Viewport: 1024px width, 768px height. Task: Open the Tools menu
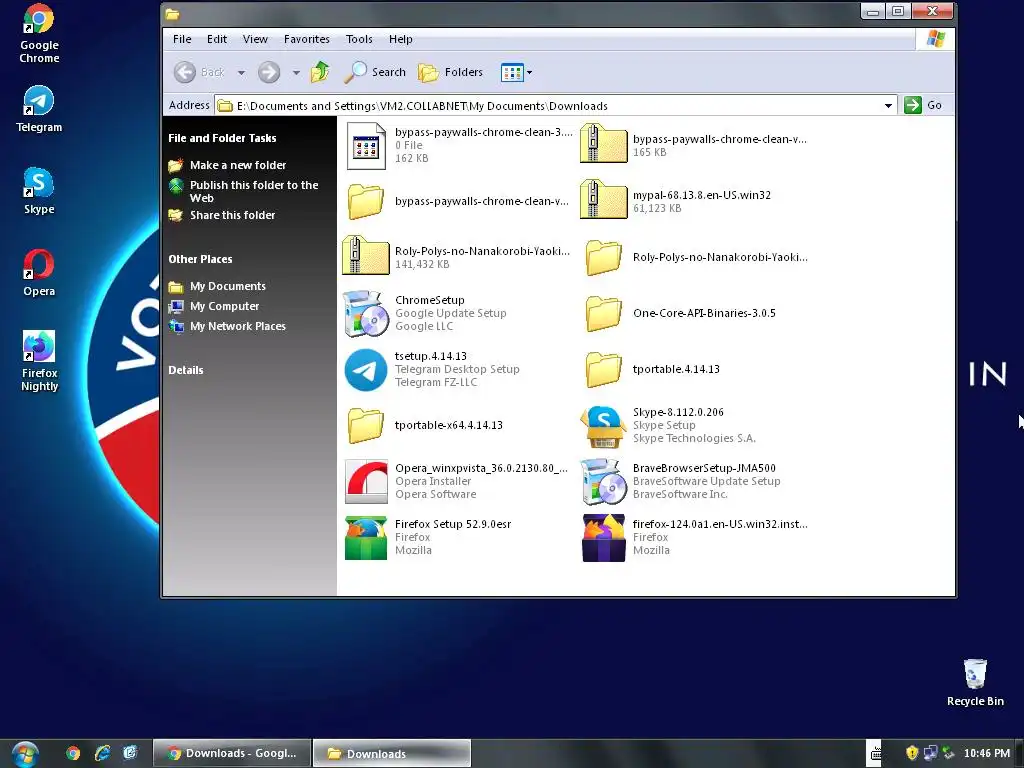pyautogui.click(x=359, y=39)
